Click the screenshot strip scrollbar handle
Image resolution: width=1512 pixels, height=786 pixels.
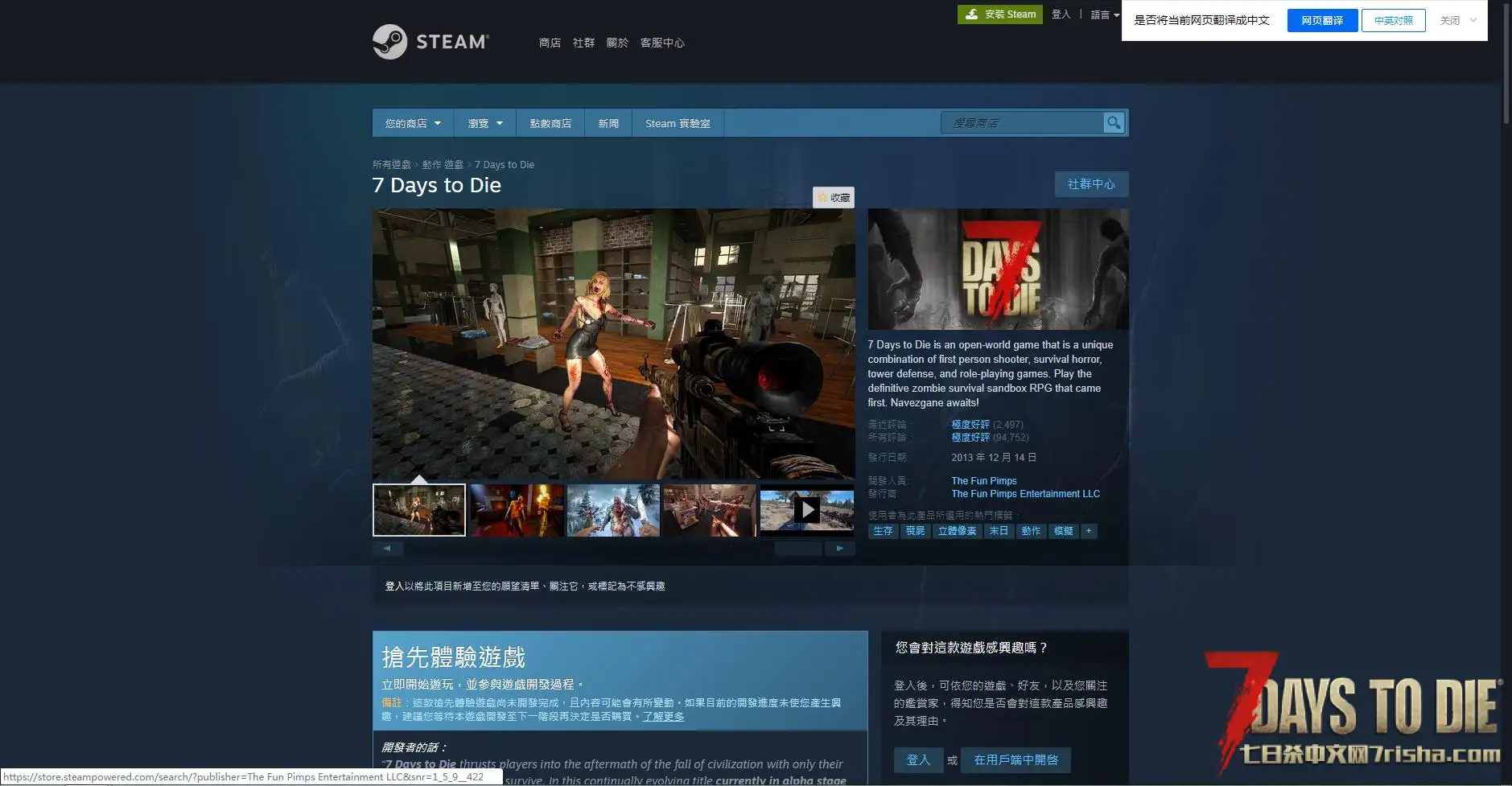(798, 548)
